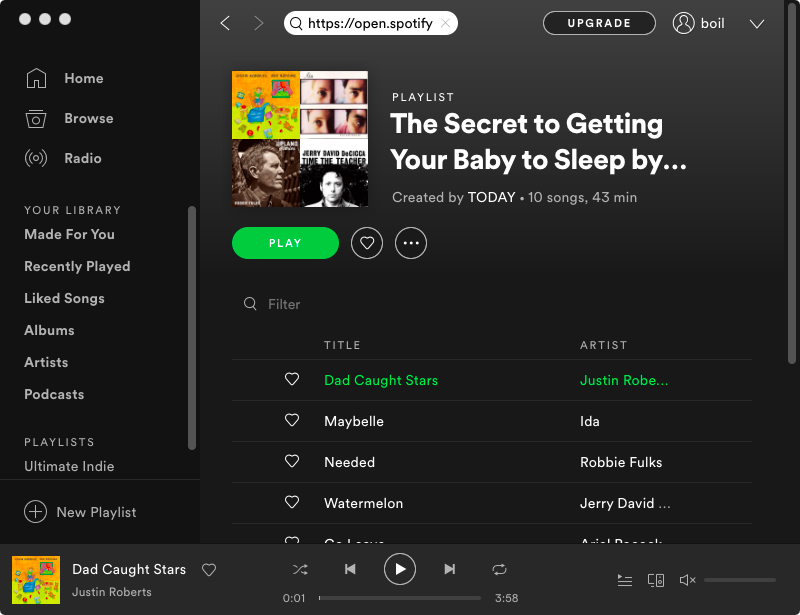Toggle repeat mode
The image size is (800, 615).
tap(499, 569)
